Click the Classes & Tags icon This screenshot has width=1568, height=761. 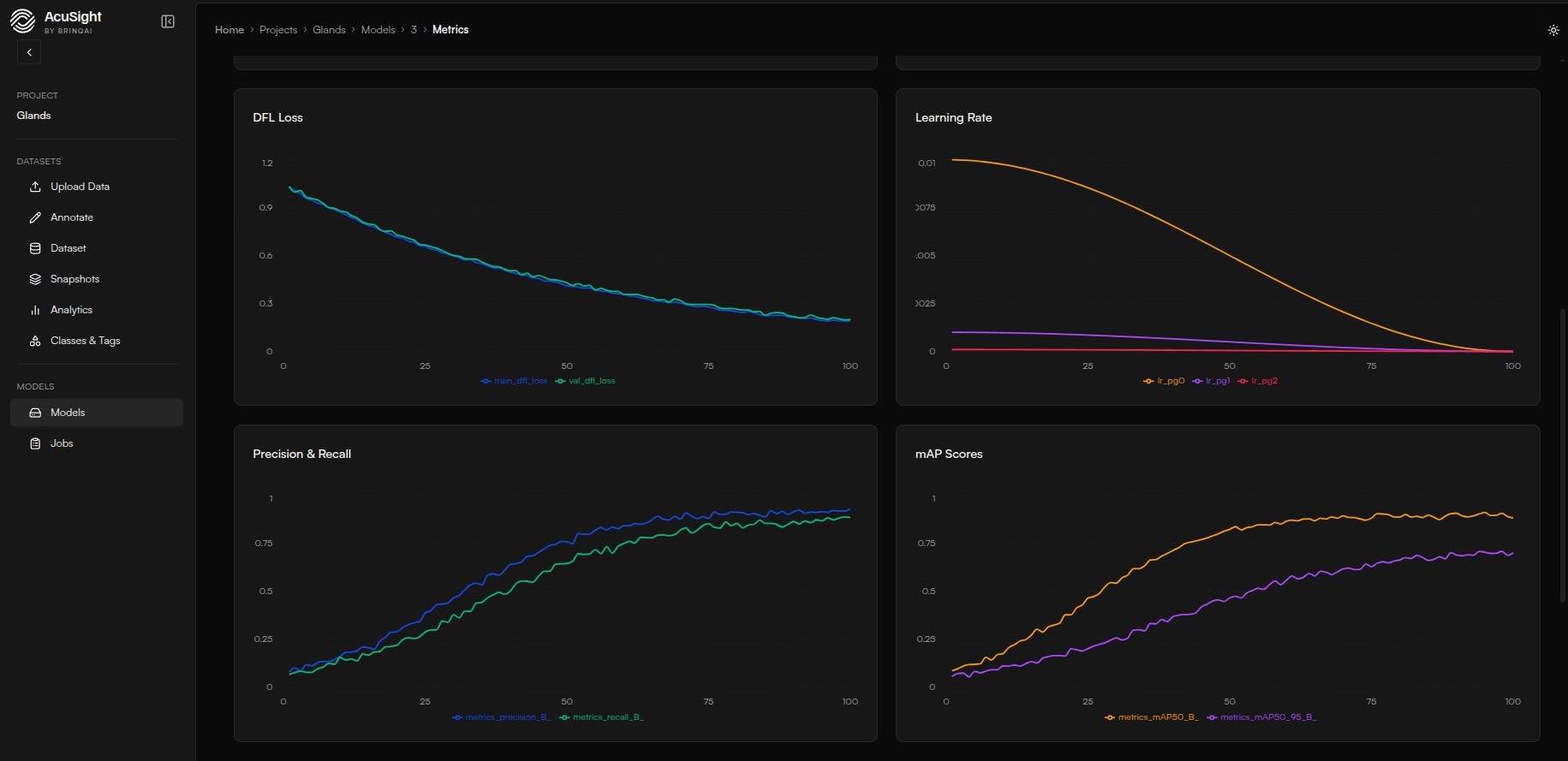point(35,341)
